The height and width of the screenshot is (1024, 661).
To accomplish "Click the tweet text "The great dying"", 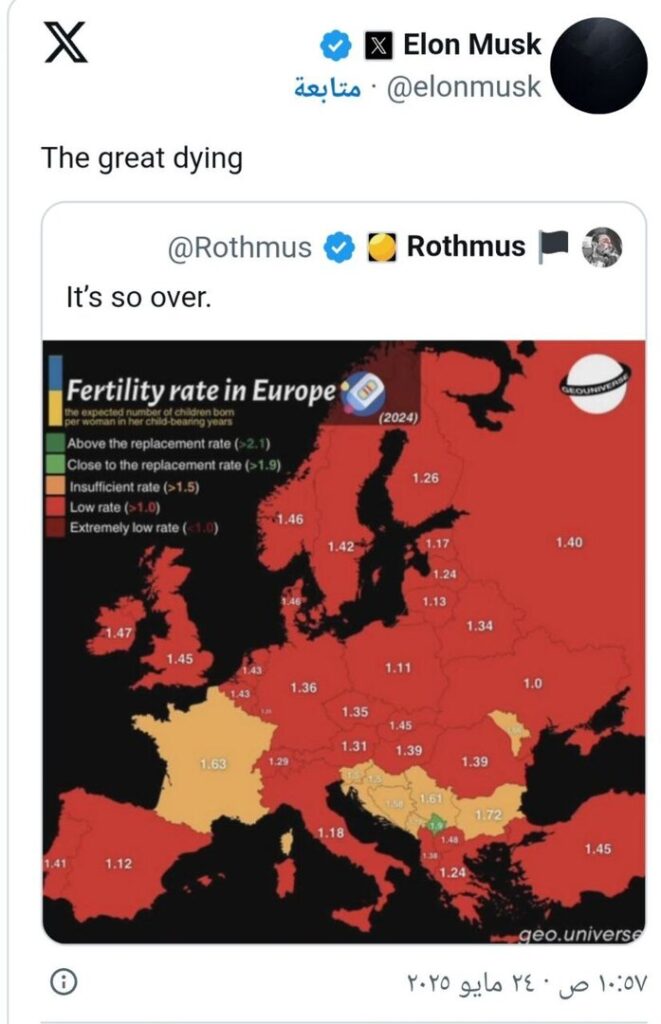I will pos(142,159).
